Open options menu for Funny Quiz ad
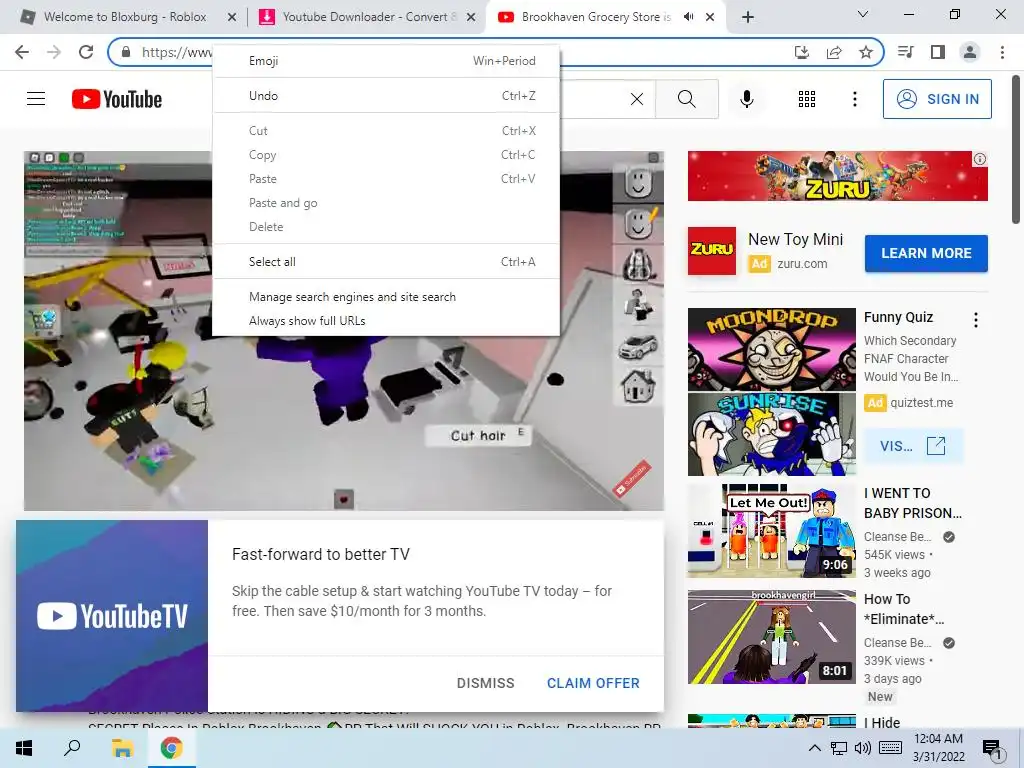Screen dimensions: 1024x768 (x=976, y=319)
